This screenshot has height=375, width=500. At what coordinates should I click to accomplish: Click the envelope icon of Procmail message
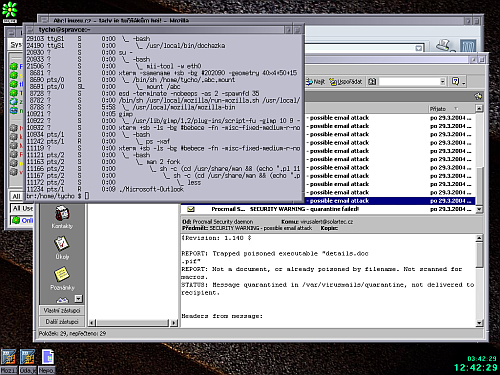click(191, 209)
